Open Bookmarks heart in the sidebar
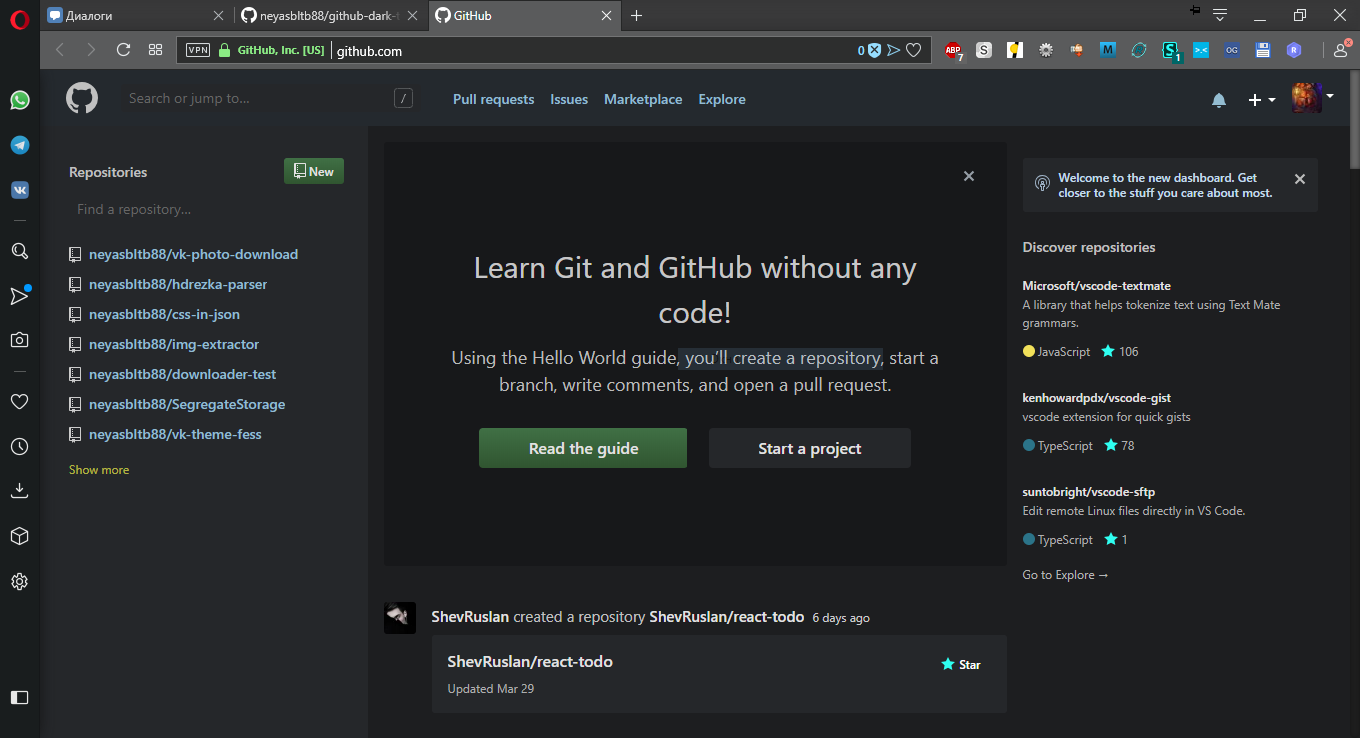 click(19, 401)
